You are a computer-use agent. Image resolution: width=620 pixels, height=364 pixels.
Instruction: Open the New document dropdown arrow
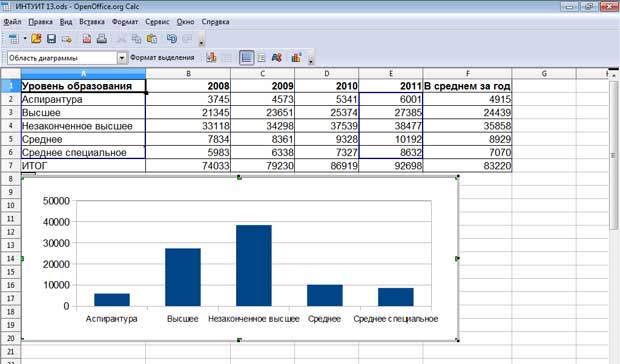pos(25,39)
